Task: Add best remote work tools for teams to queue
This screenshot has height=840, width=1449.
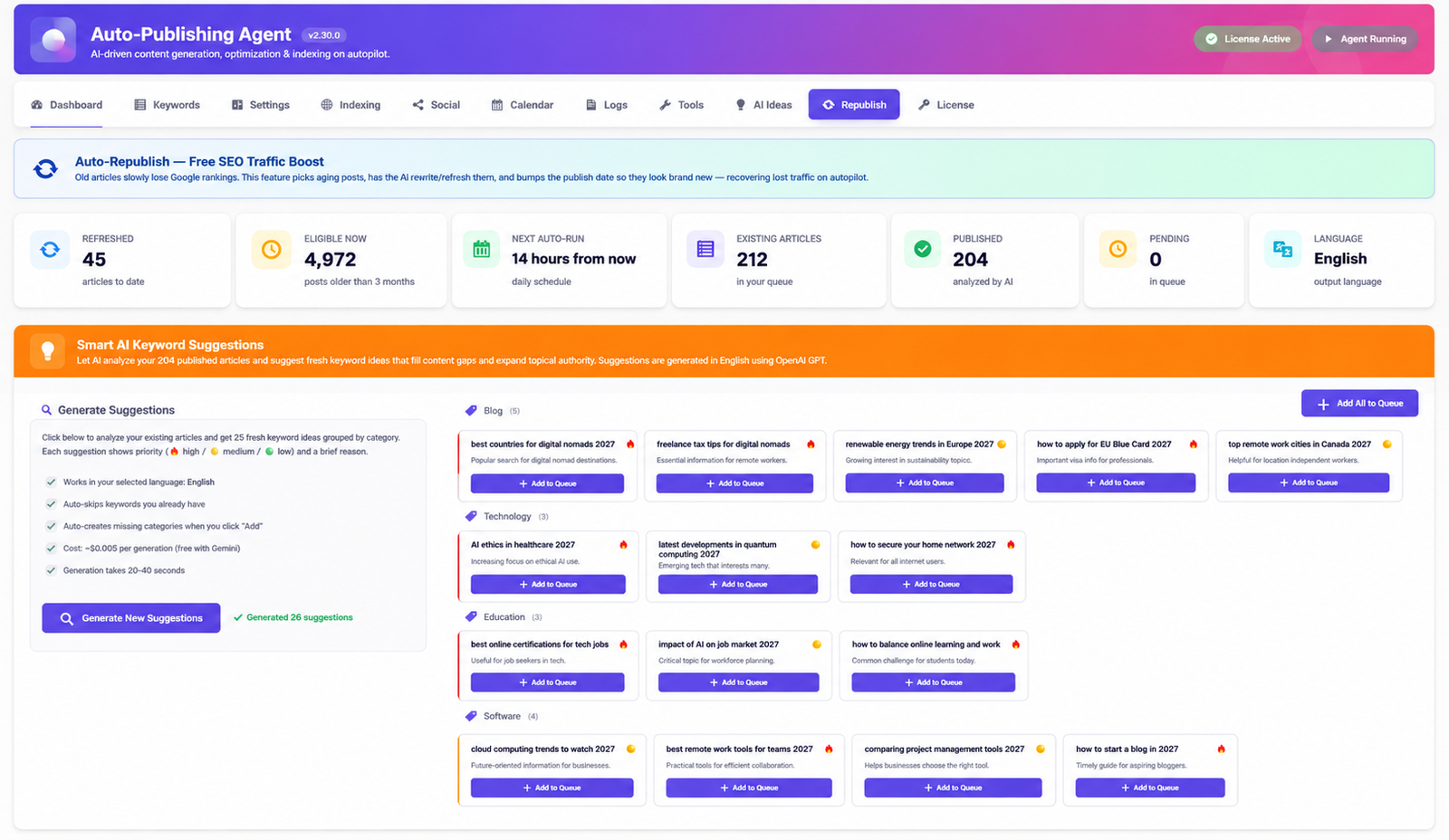Action: [749, 788]
